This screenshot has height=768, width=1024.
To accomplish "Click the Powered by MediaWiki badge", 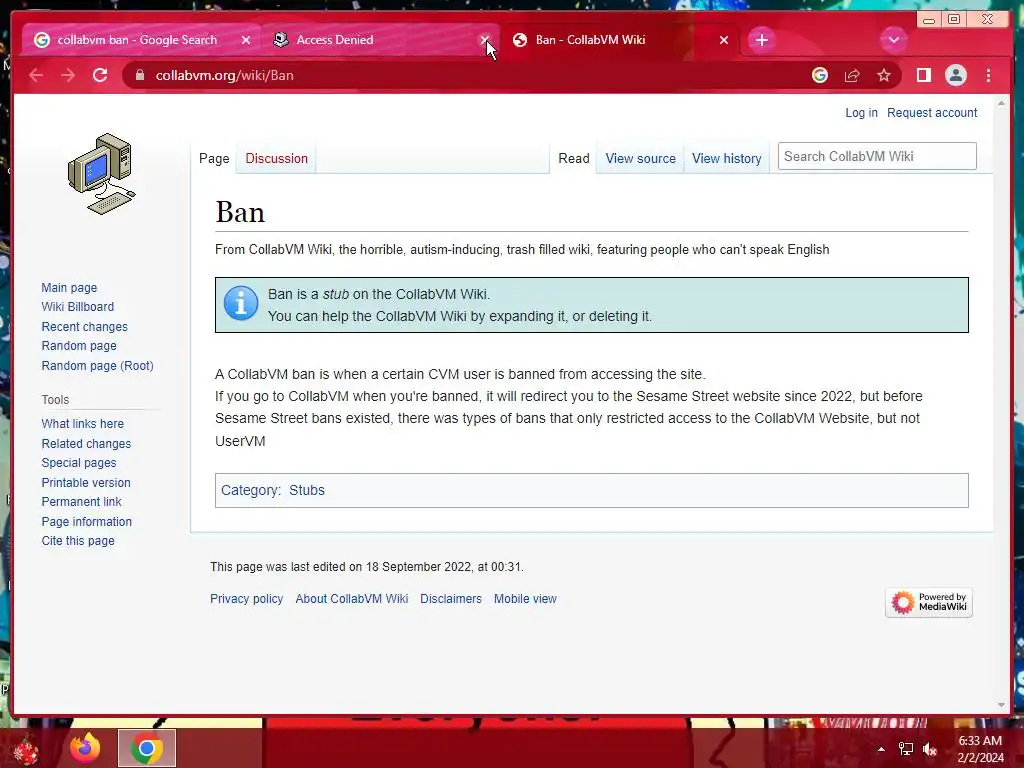I will (929, 602).
